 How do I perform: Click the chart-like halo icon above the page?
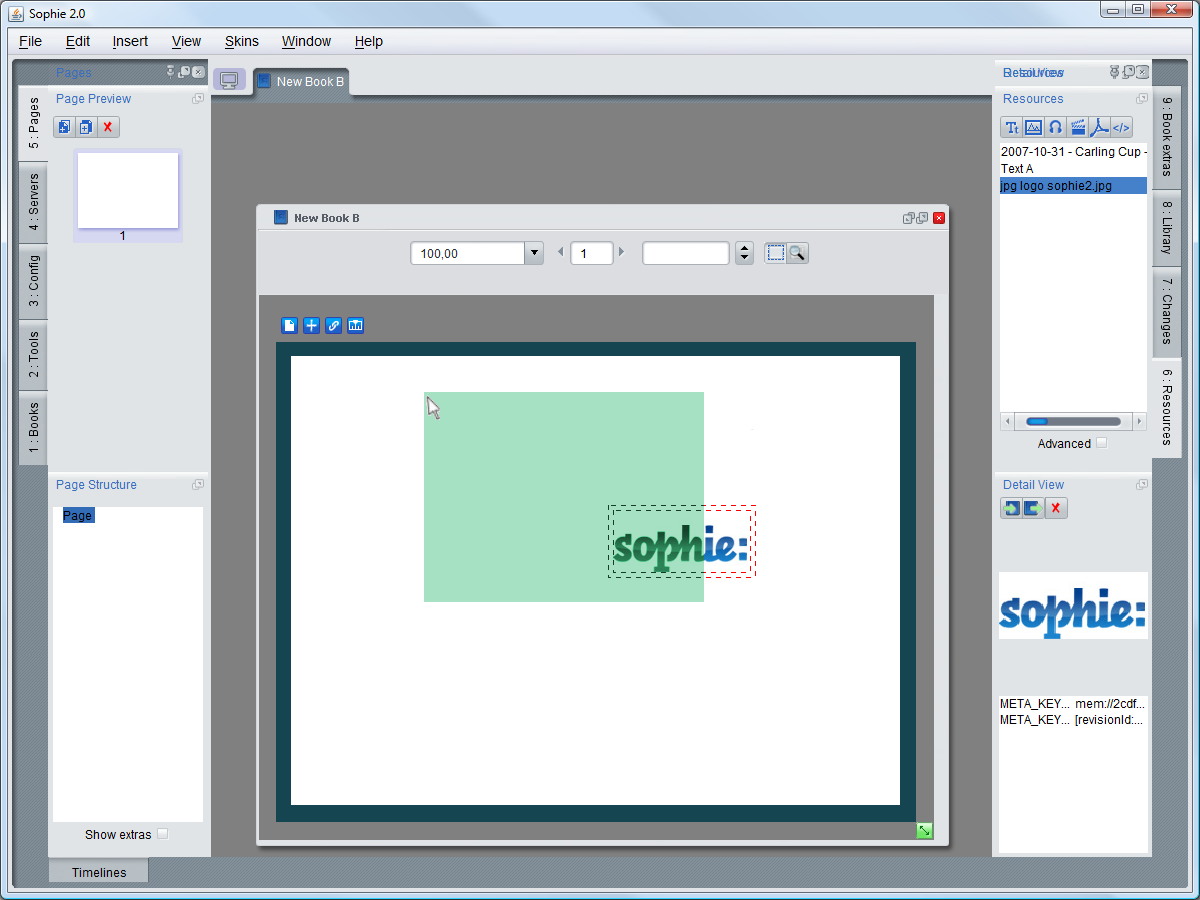tap(356, 325)
